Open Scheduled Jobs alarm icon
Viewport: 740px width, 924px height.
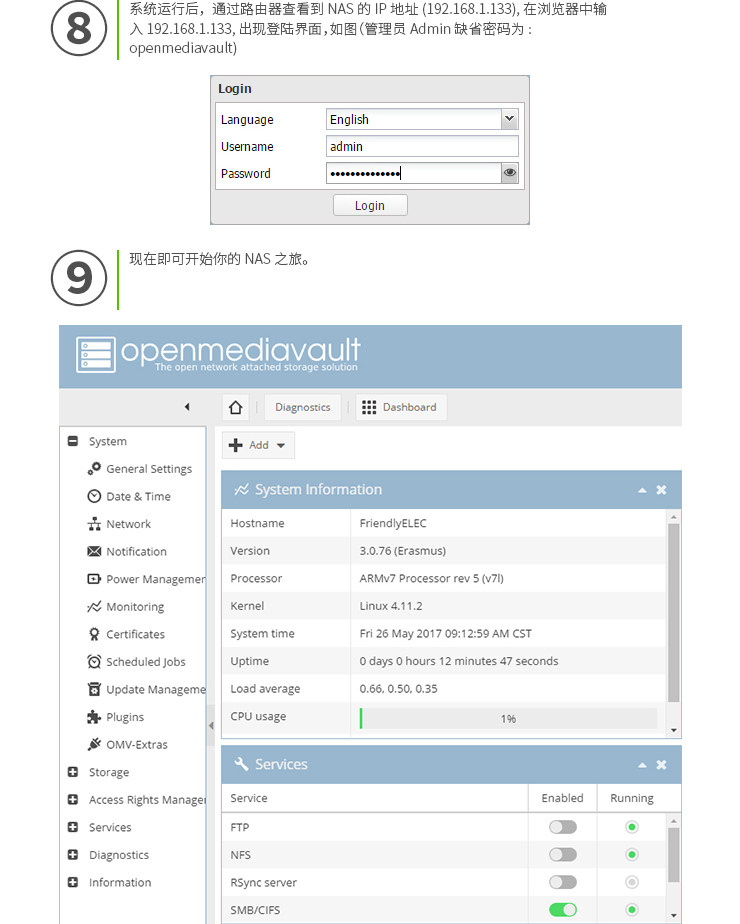click(x=94, y=661)
